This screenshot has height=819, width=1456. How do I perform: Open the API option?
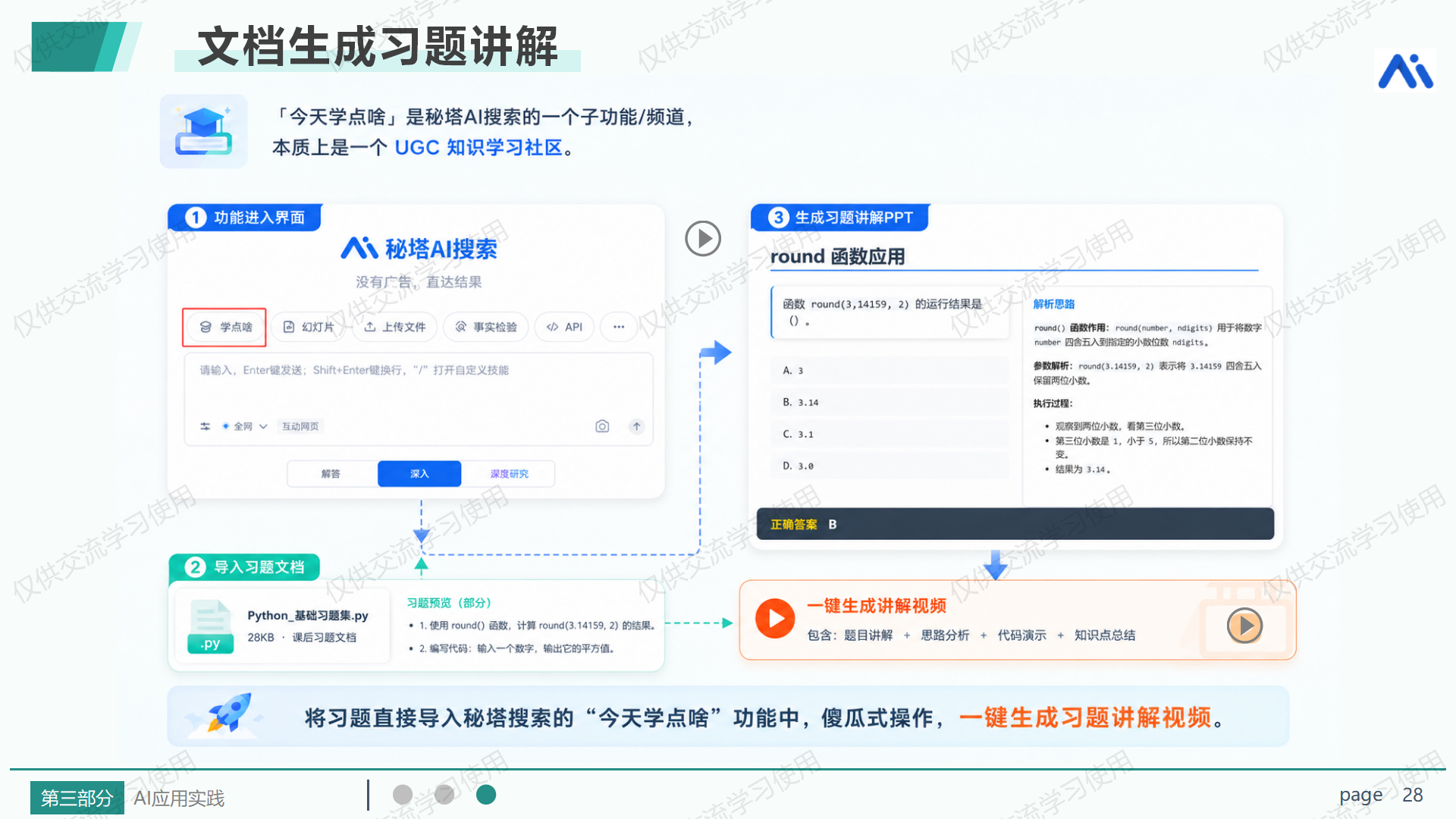pyautogui.click(x=564, y=327)
